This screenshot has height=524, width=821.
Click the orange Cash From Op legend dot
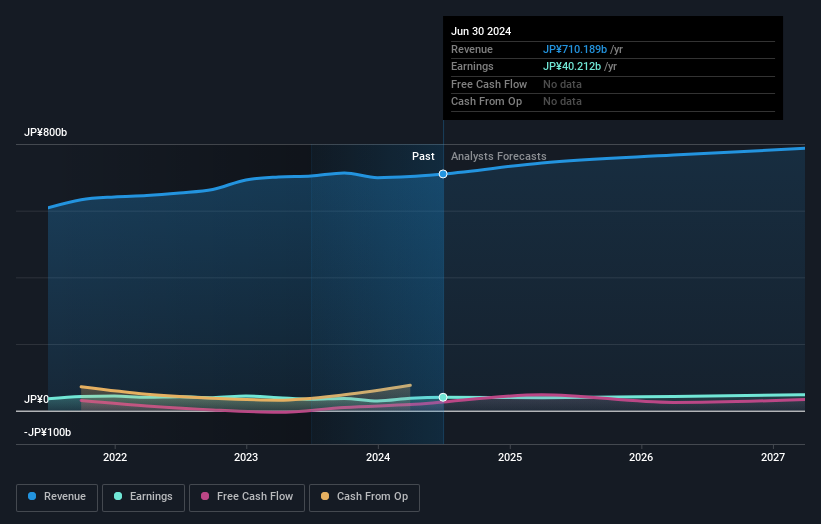coord(325,496)
